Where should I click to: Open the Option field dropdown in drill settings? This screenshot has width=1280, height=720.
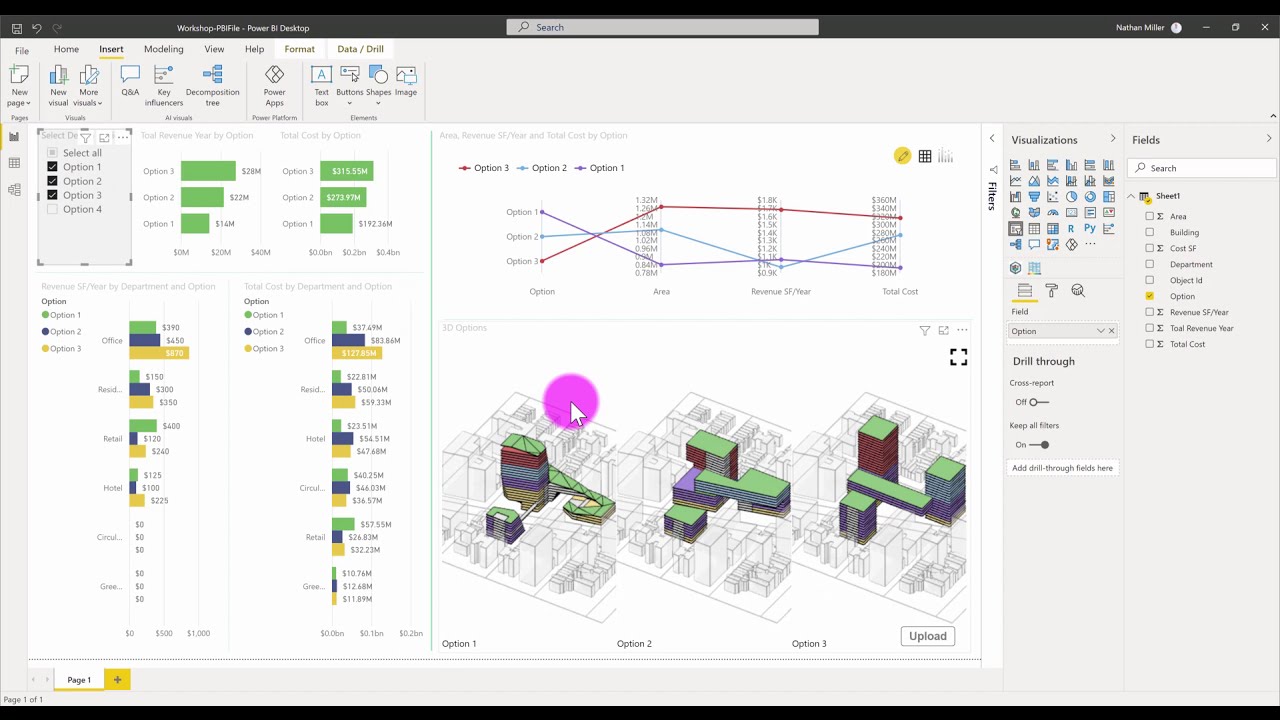(x=1100, y=330)
